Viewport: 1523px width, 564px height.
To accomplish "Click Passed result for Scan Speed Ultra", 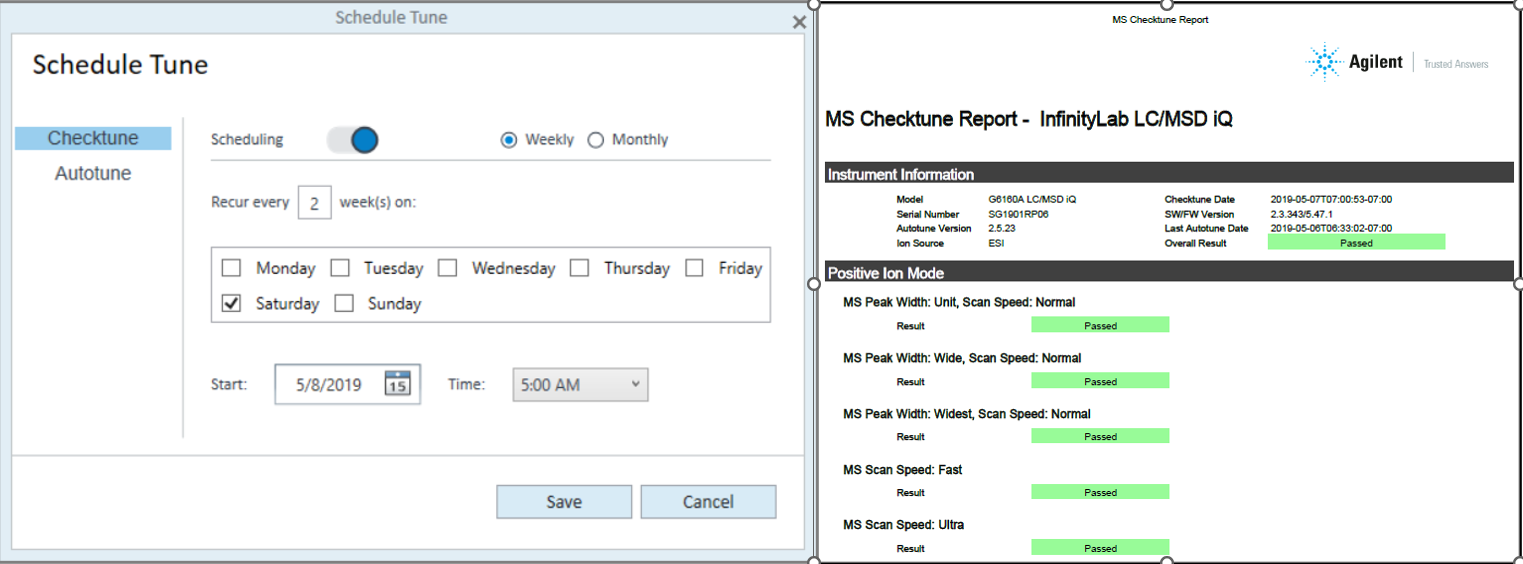I will coord(1100,548).
